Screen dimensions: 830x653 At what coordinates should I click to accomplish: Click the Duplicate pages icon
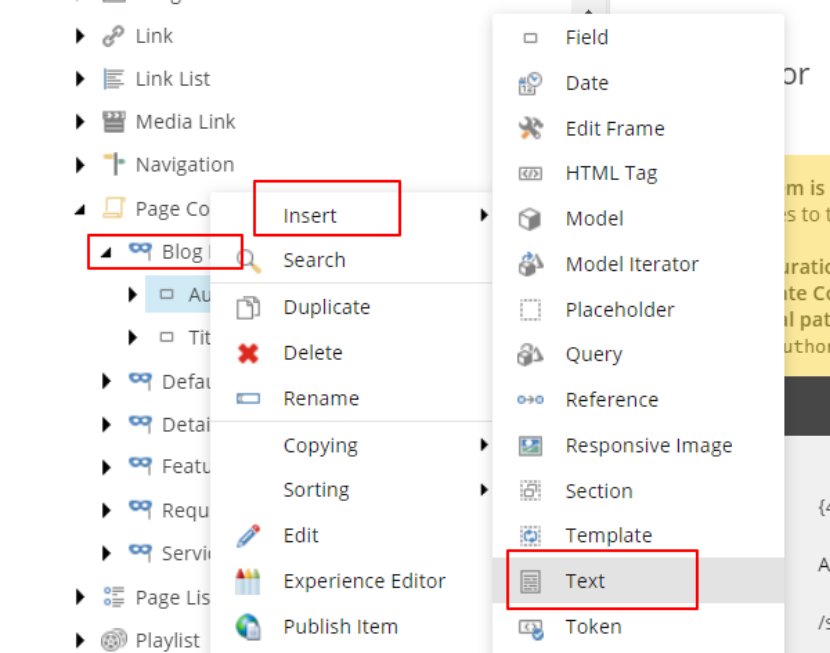(x=248, y=307)
